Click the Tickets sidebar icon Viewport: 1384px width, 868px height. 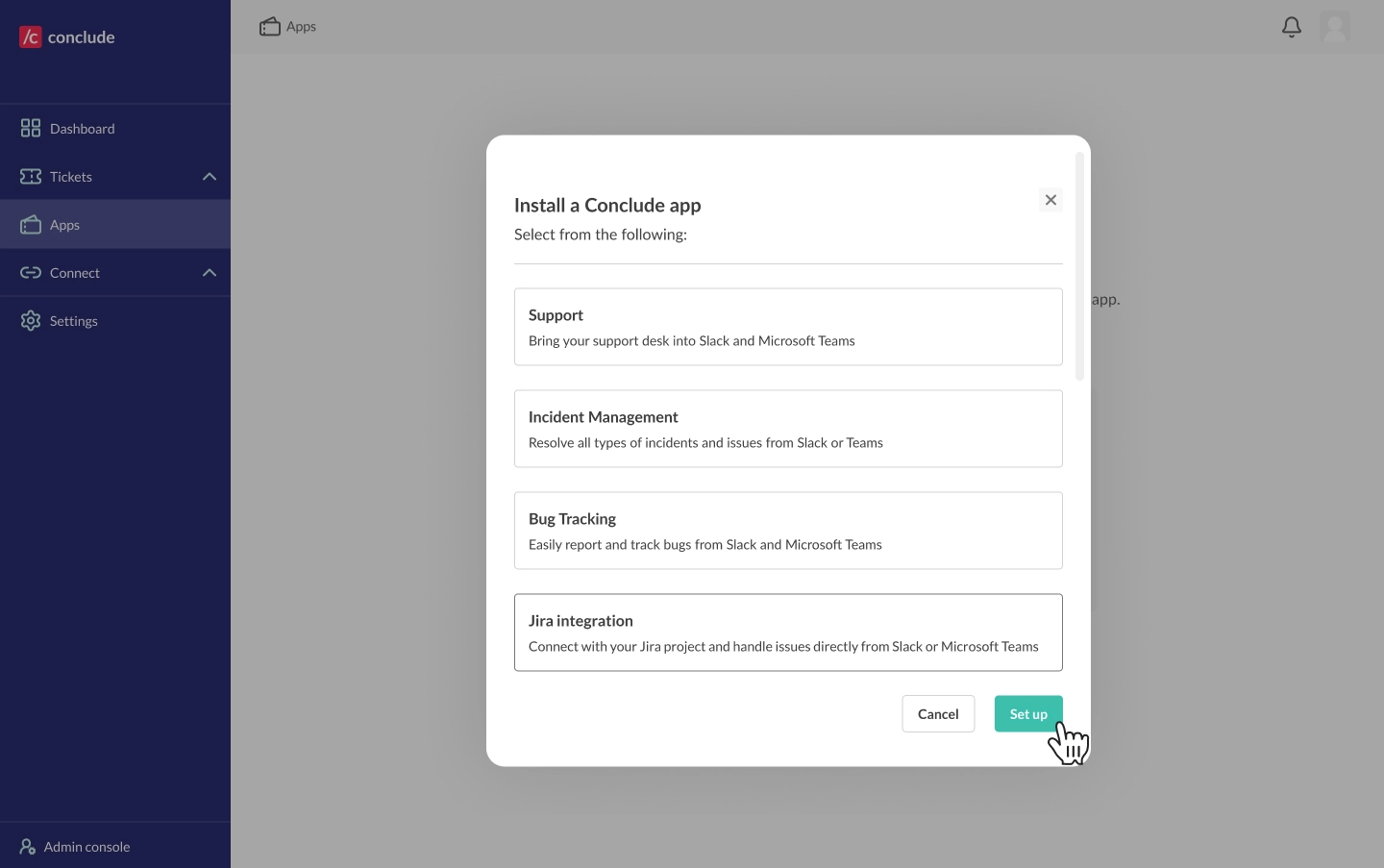pos(30,177)
